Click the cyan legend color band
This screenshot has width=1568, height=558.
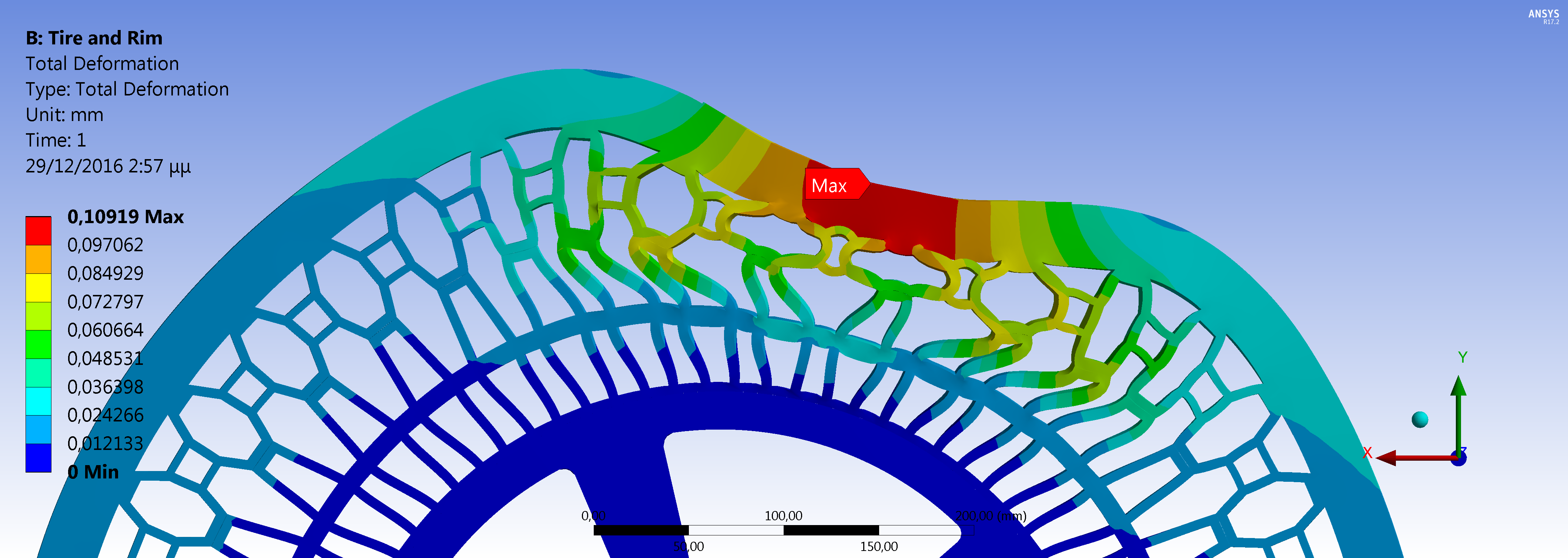38,401
